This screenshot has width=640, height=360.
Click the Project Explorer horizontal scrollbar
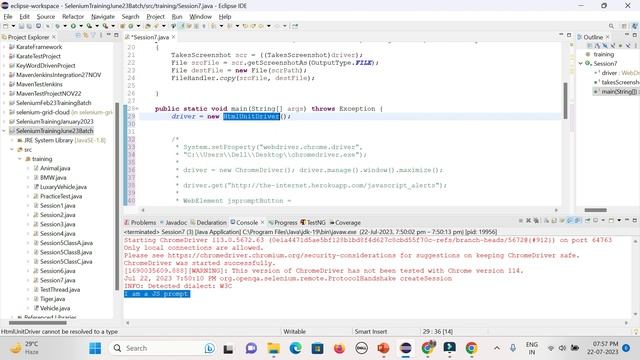coord(38,323)
